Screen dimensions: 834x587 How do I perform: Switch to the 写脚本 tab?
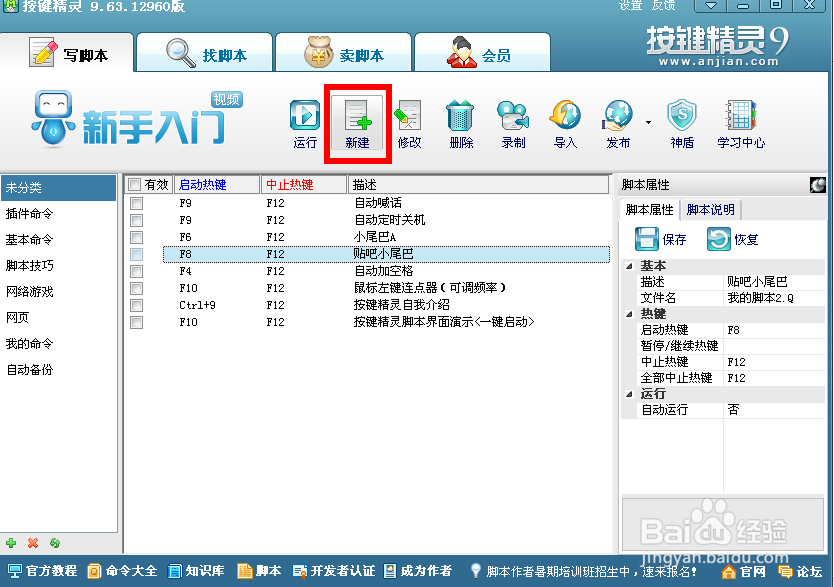67,53
